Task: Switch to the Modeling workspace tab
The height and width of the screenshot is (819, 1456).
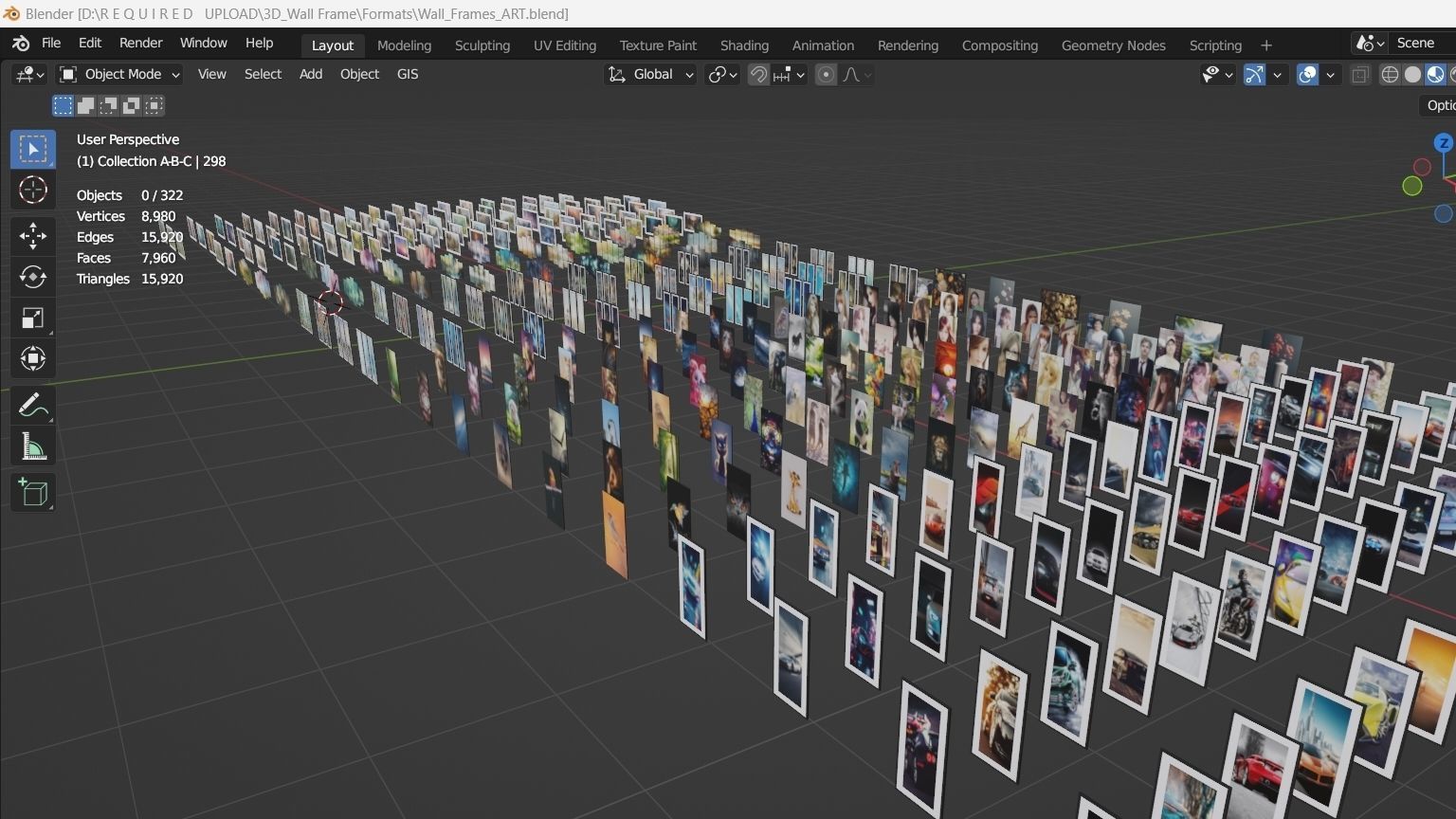Action: (x=404, y=45)
